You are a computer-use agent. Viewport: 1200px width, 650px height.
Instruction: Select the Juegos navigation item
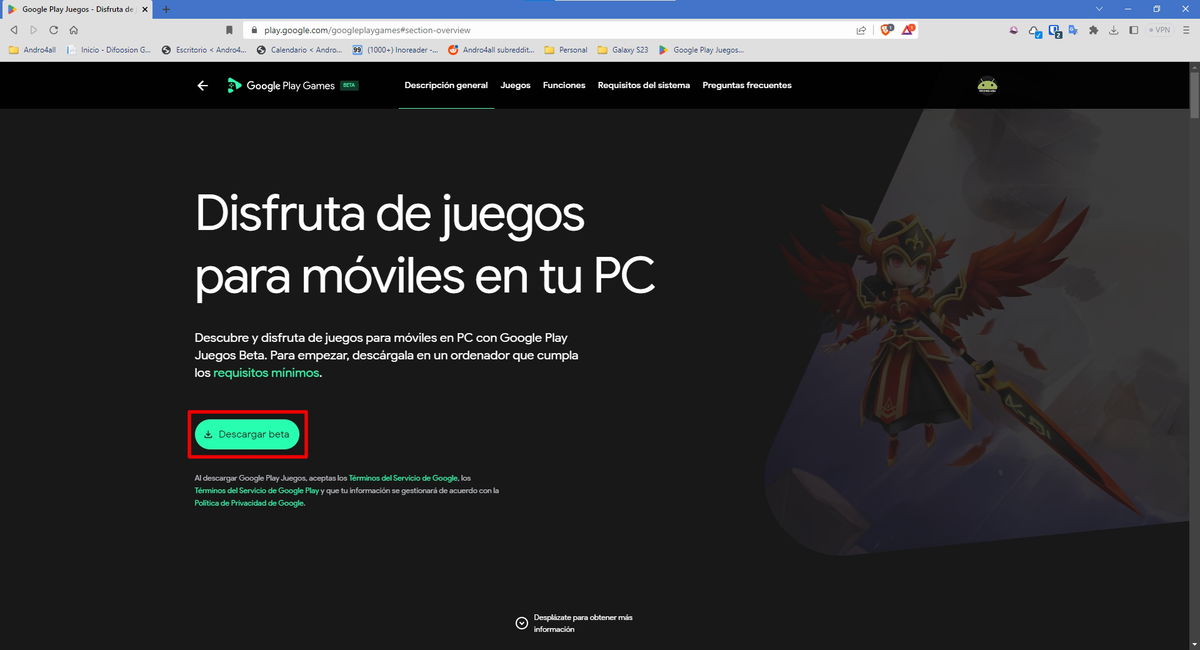pyautogui.click(x=515, y=85)
